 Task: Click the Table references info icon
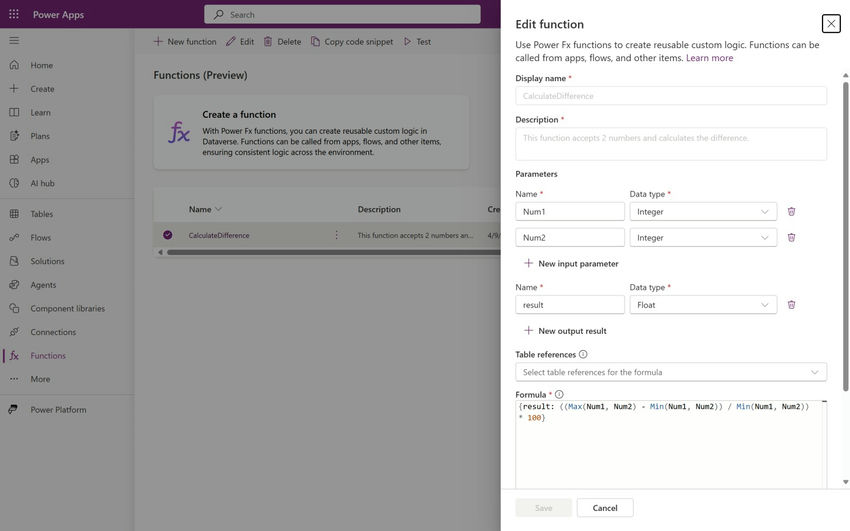tap(583, 354)
